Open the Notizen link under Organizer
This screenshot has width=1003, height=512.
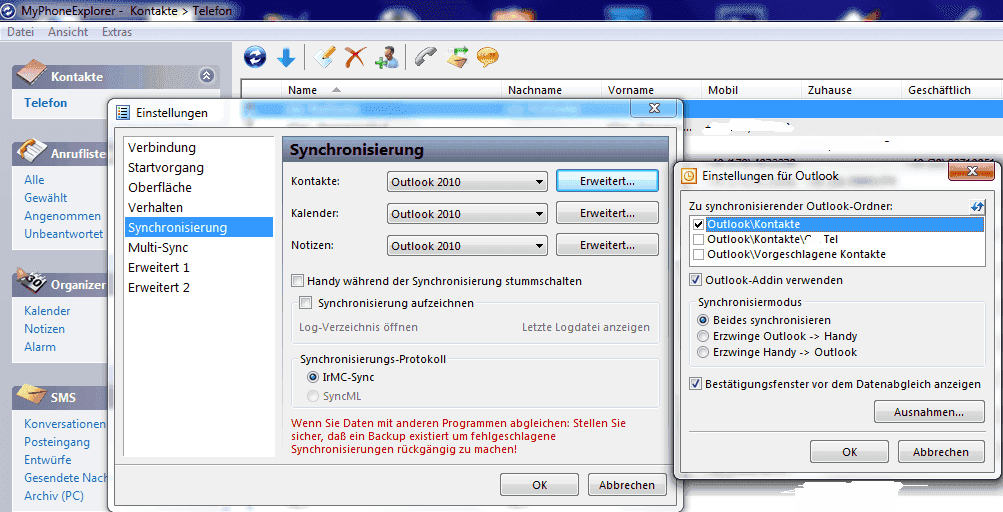point(44,328)
